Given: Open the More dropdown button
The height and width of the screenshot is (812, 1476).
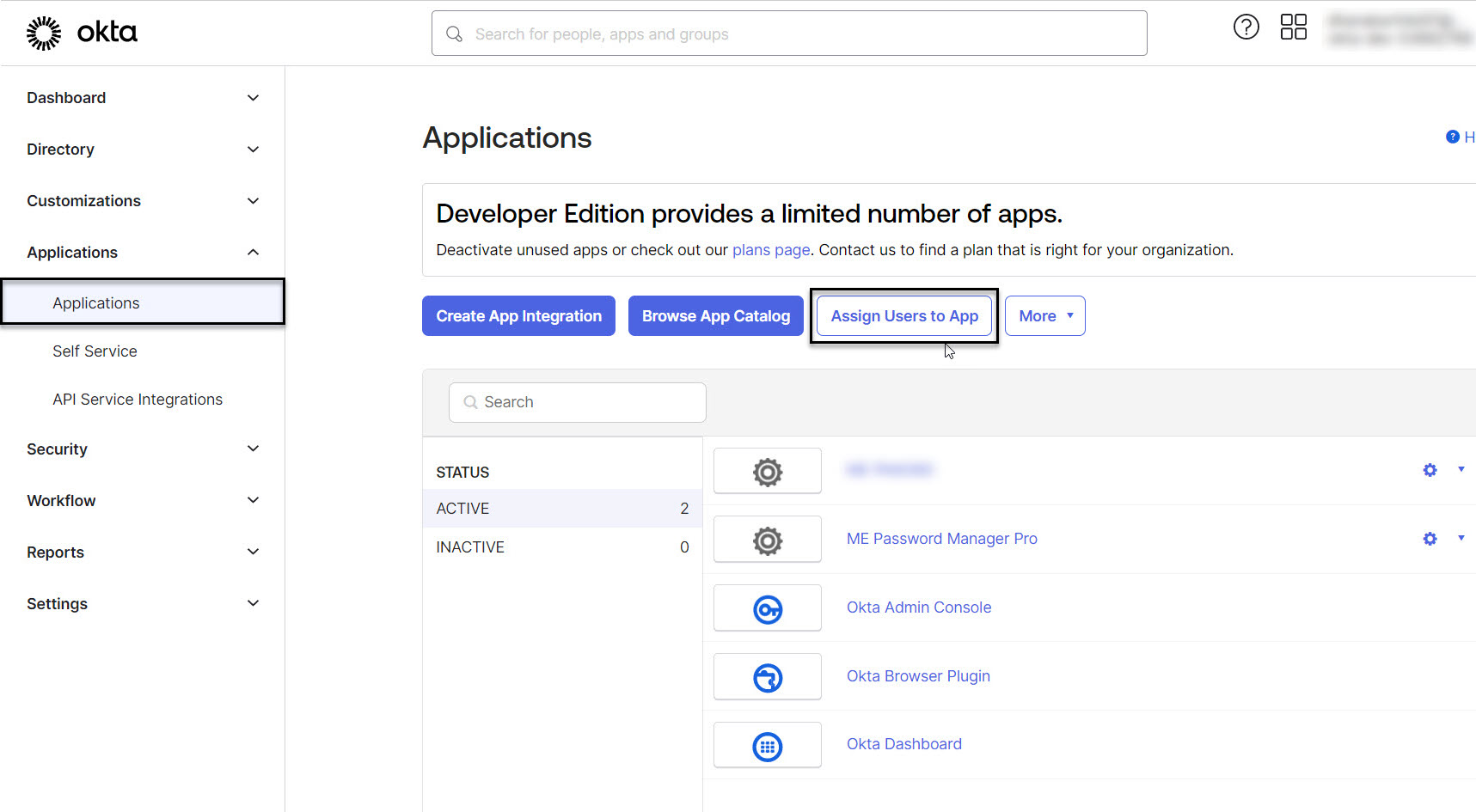Looking at the screenshot, I should pos(1044,316).
